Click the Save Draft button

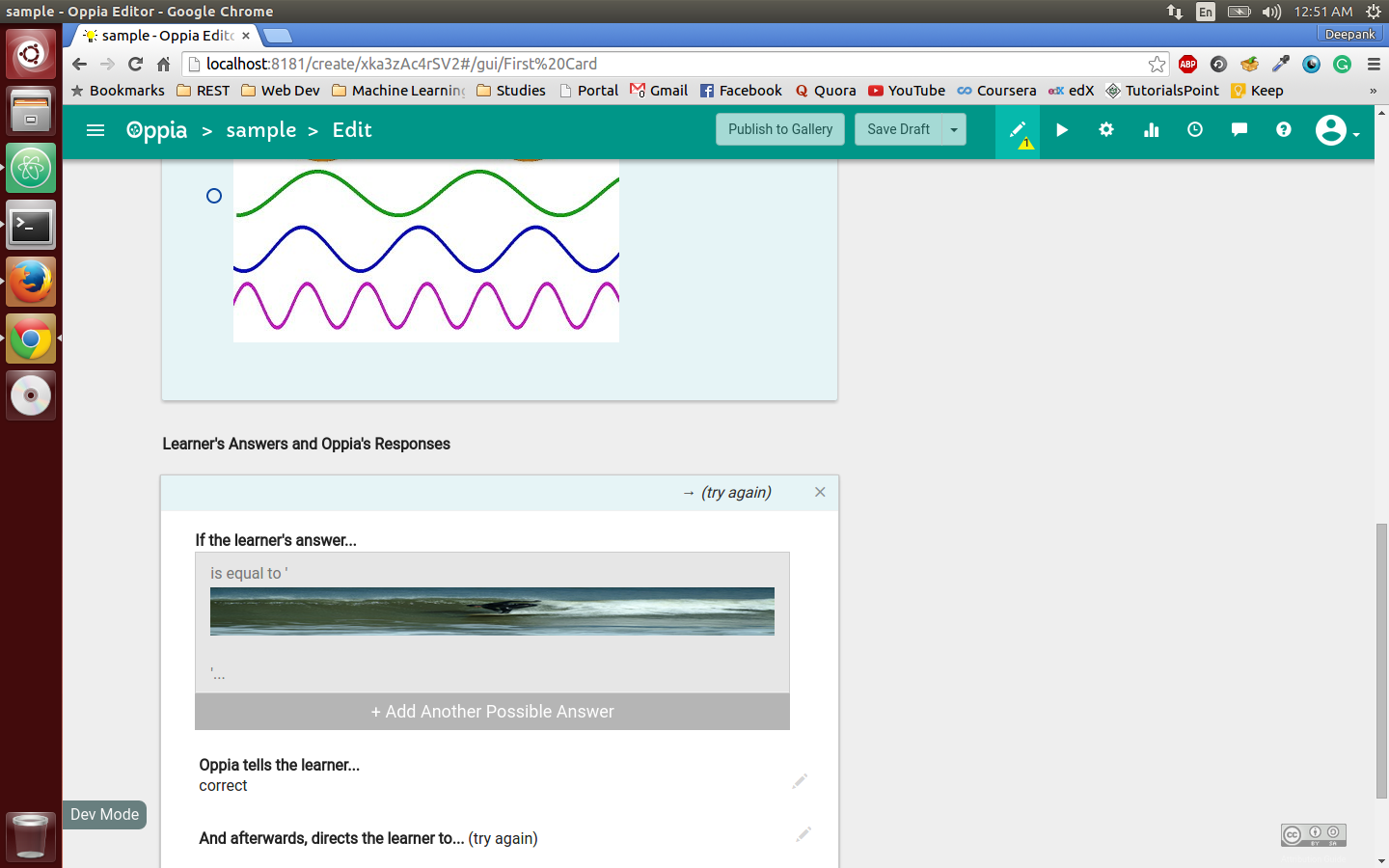tap(898, 129)
